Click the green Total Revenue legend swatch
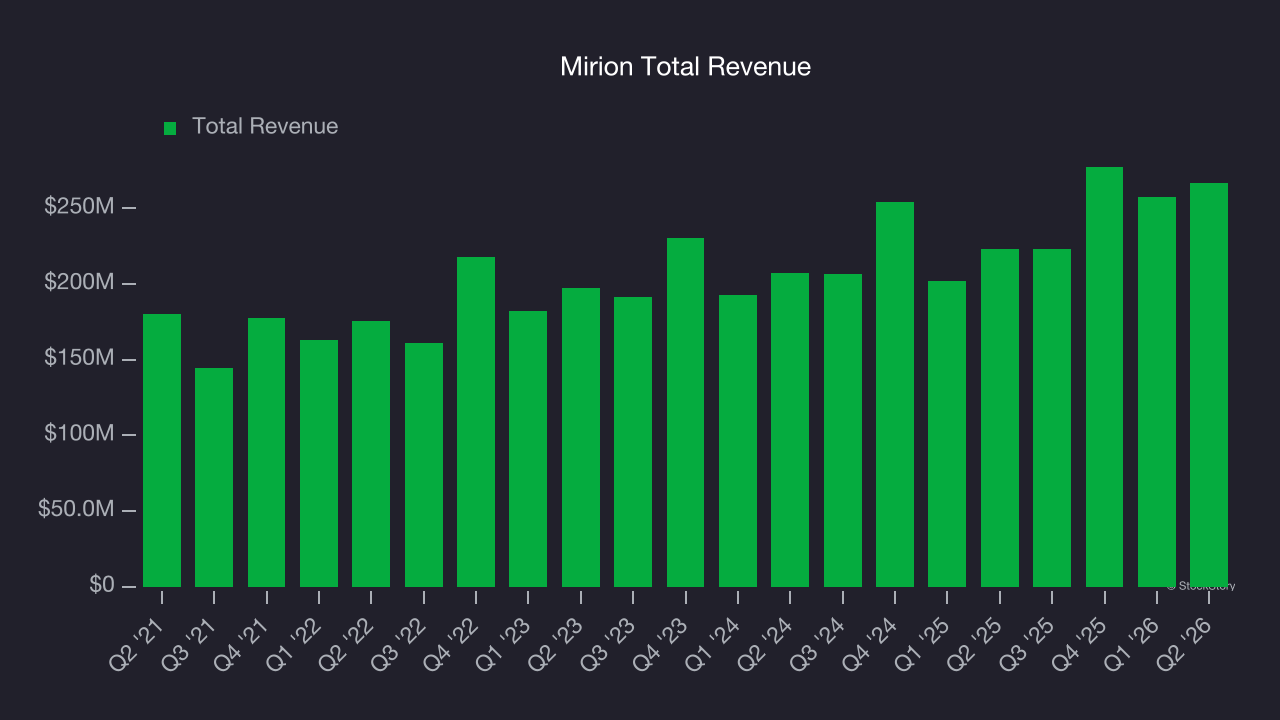 click(x=170, y=128)
